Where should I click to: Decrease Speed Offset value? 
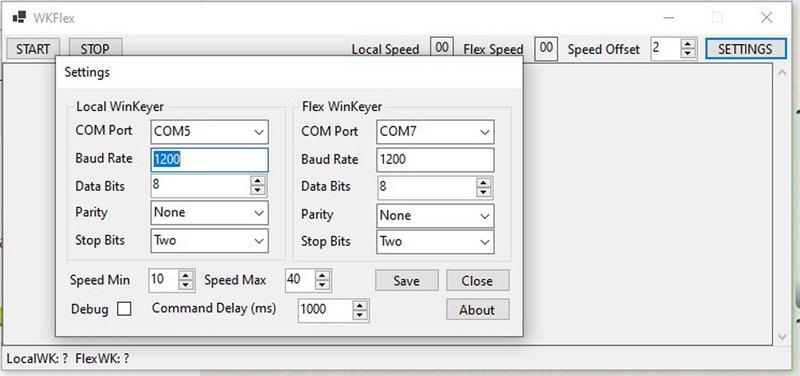(688, 53)
